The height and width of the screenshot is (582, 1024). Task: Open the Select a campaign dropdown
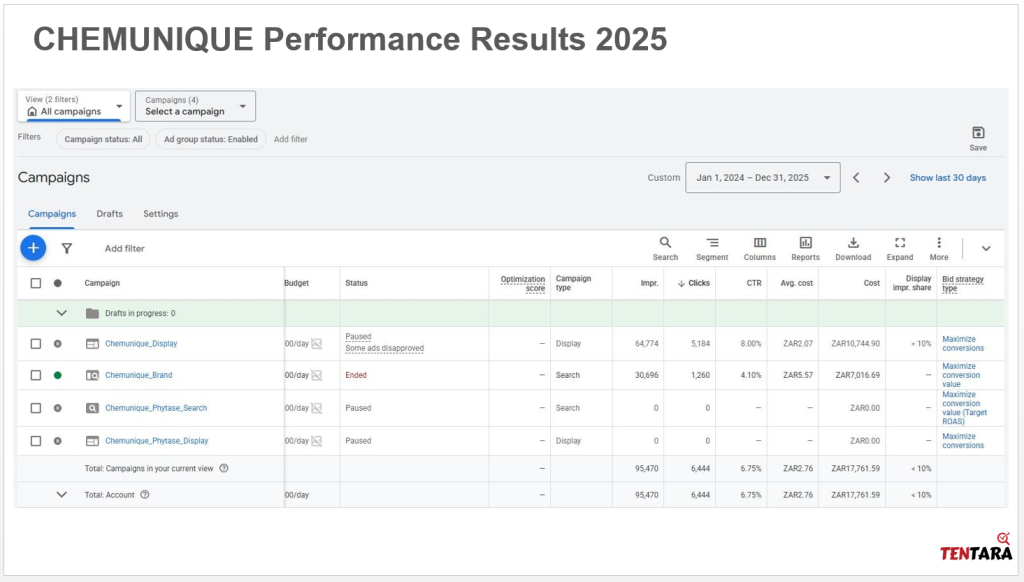click(195, 106)
